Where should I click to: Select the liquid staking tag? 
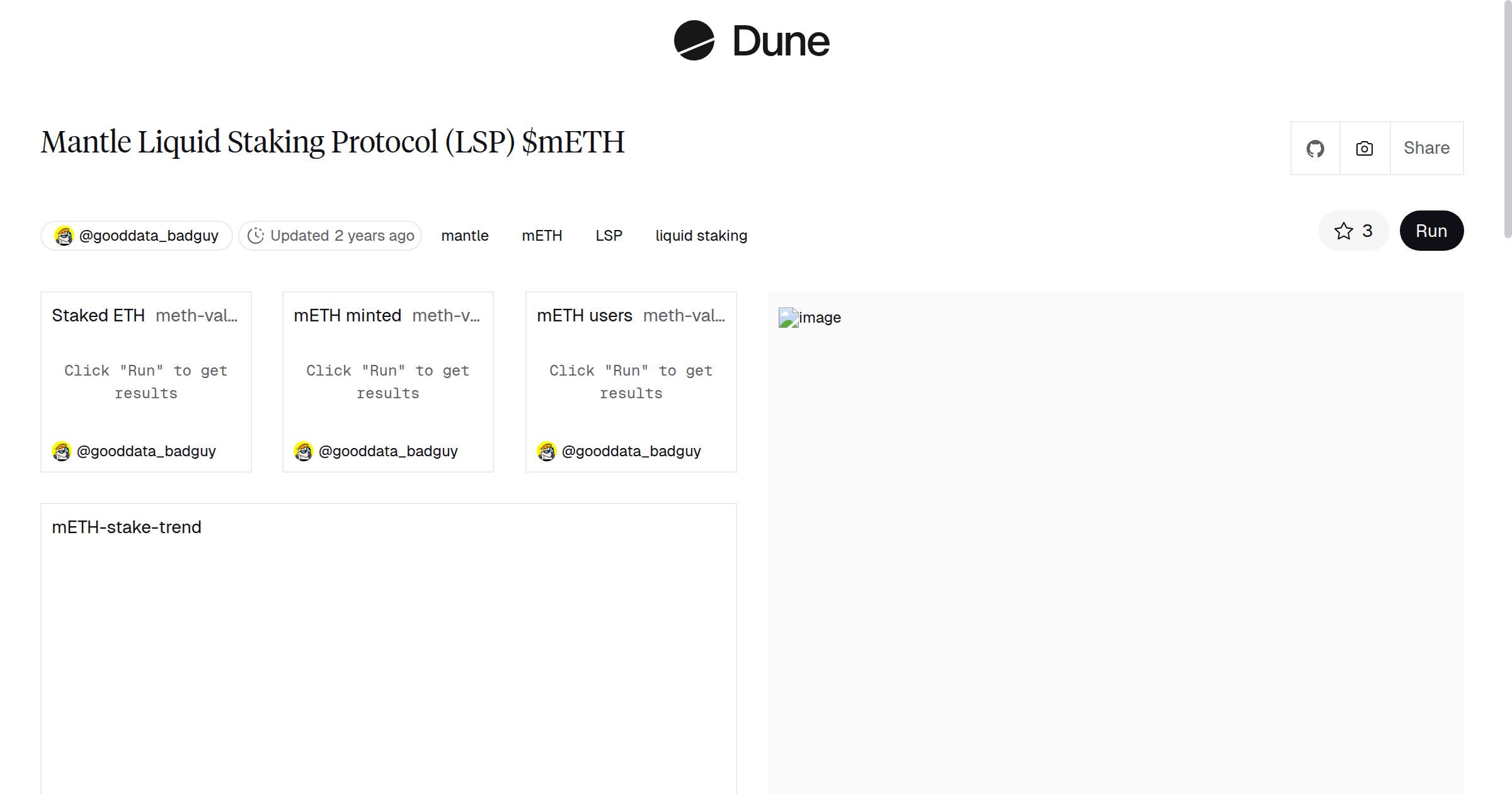(701, 235)
